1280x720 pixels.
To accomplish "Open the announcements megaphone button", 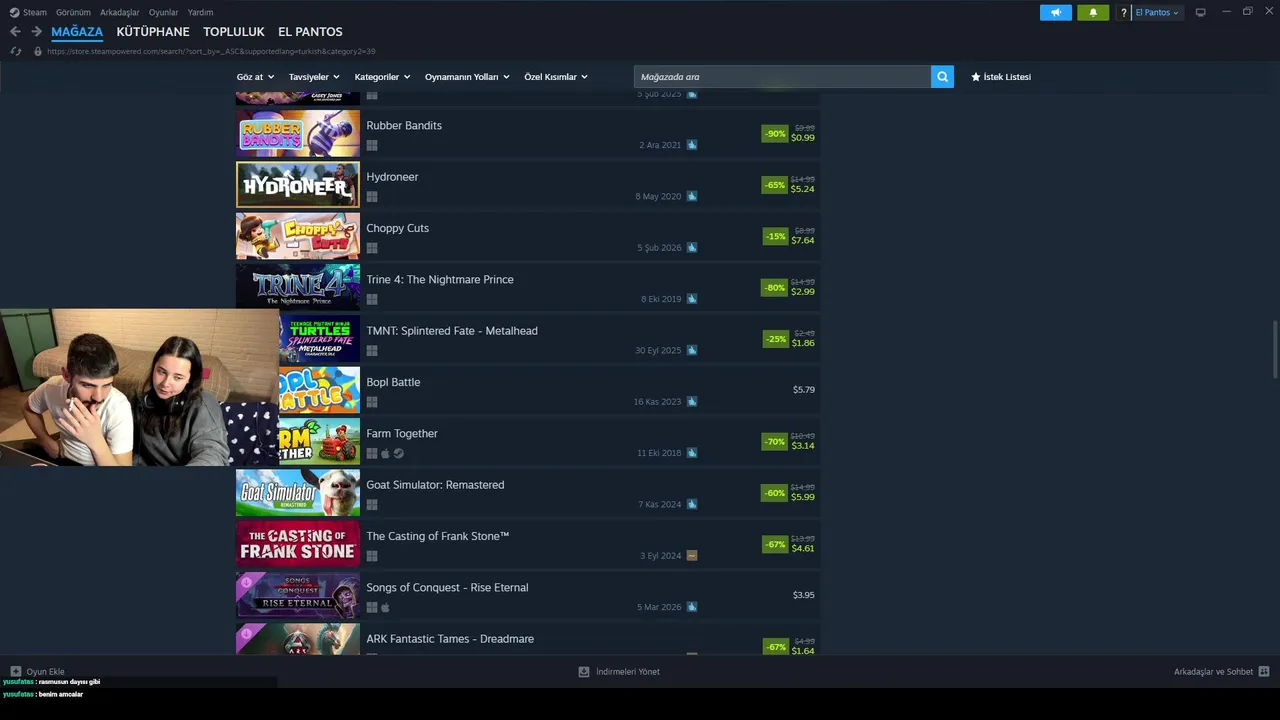I will [x=1056, y=13].
